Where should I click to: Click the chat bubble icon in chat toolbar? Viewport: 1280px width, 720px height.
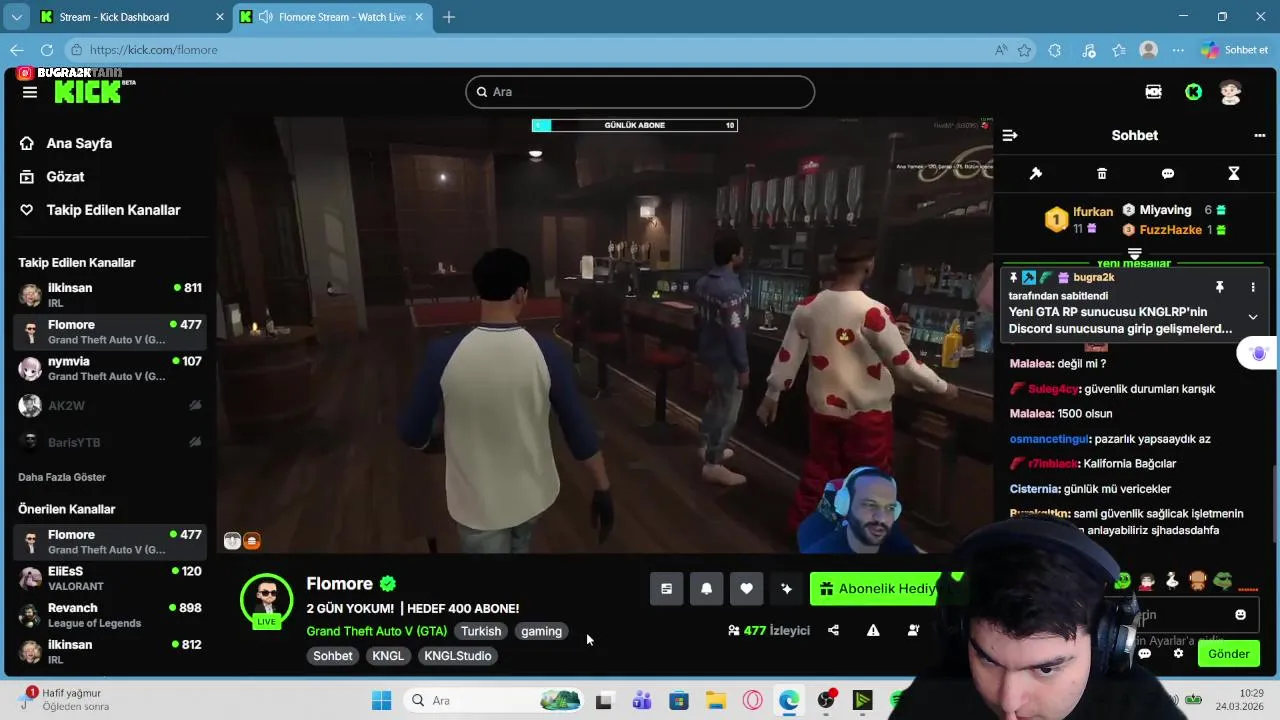point(1168,174)
